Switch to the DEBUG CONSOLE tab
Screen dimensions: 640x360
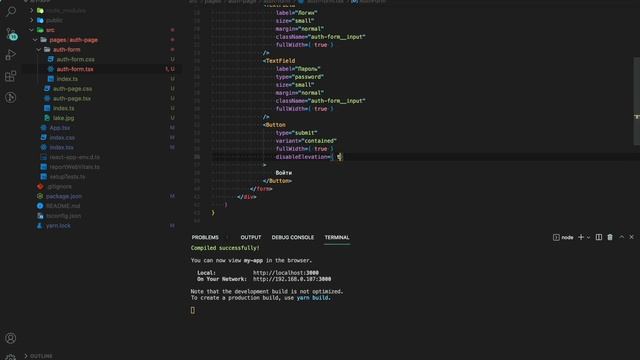click(x=293, y=237)
